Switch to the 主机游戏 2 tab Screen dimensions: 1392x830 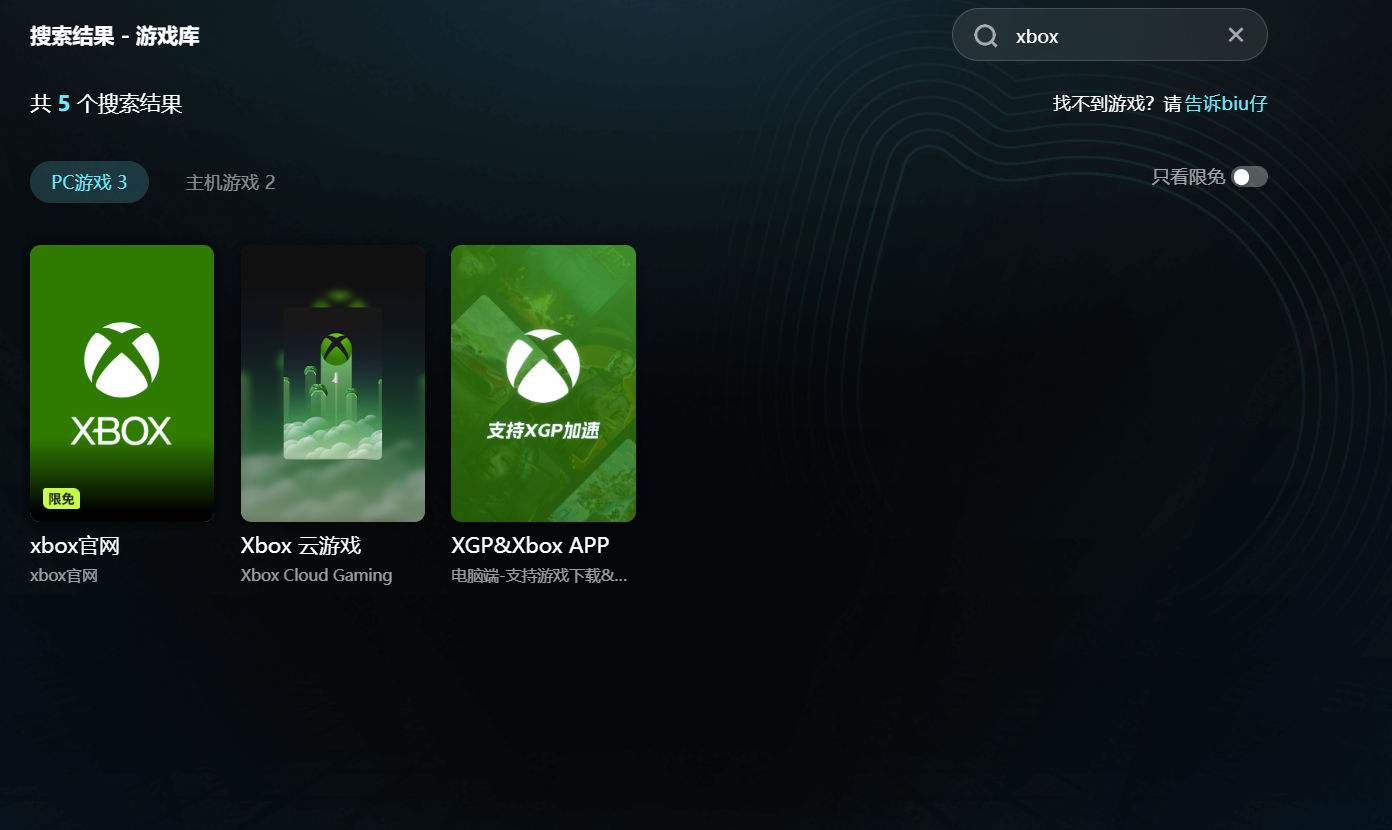[x=230, y=182]
